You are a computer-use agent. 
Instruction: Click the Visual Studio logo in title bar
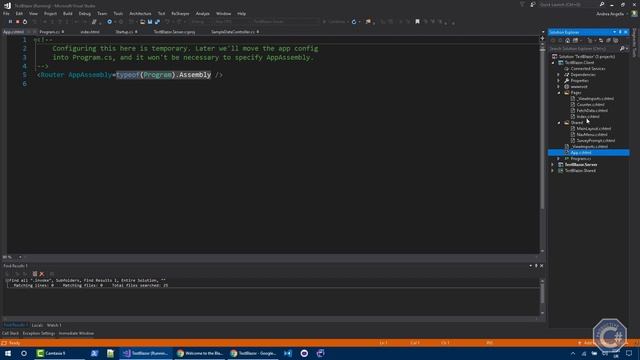tap(7, 5)
